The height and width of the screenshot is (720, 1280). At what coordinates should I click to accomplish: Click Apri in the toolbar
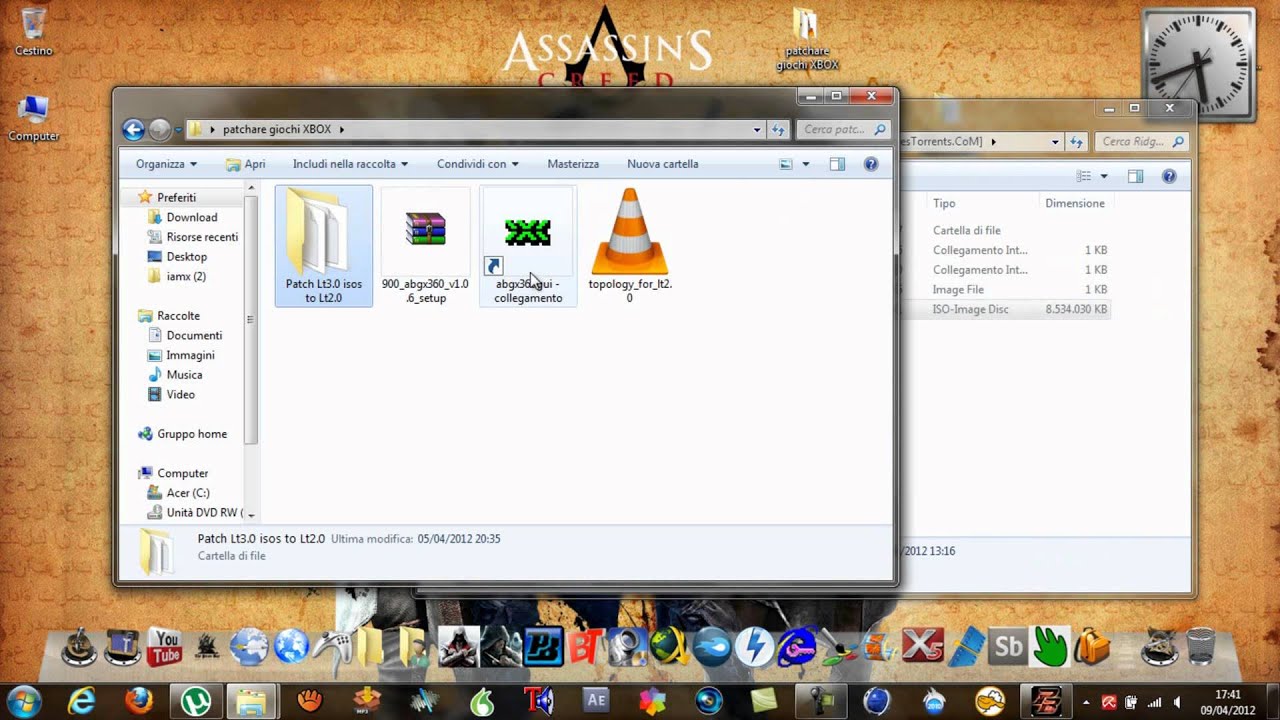[245, 164]
